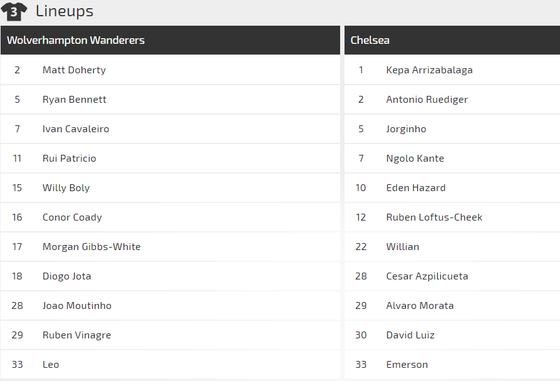The image size is (560, 381).
Task: Click the Lineups shirt icon
Action: point(14,11)
